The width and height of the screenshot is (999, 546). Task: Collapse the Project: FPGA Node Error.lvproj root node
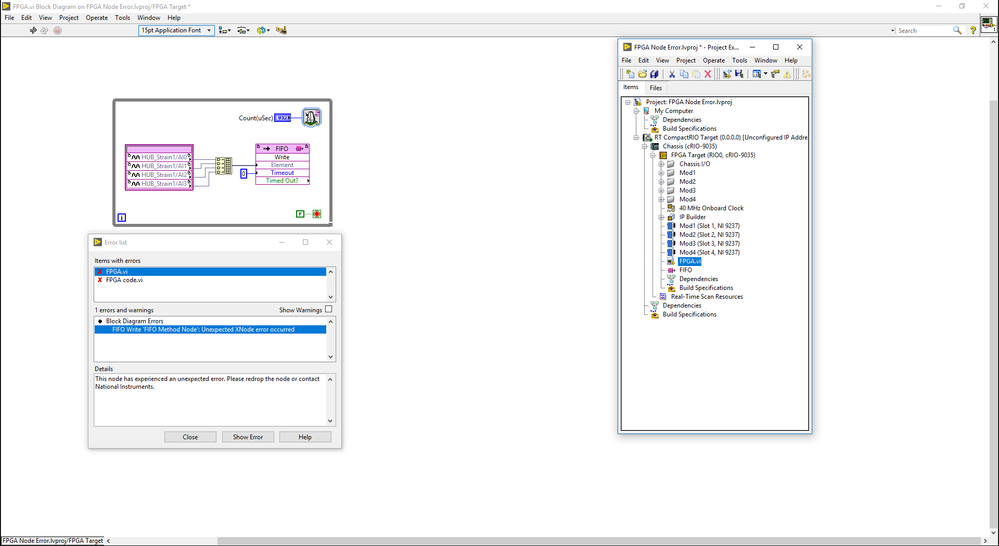tap(628, 102)
